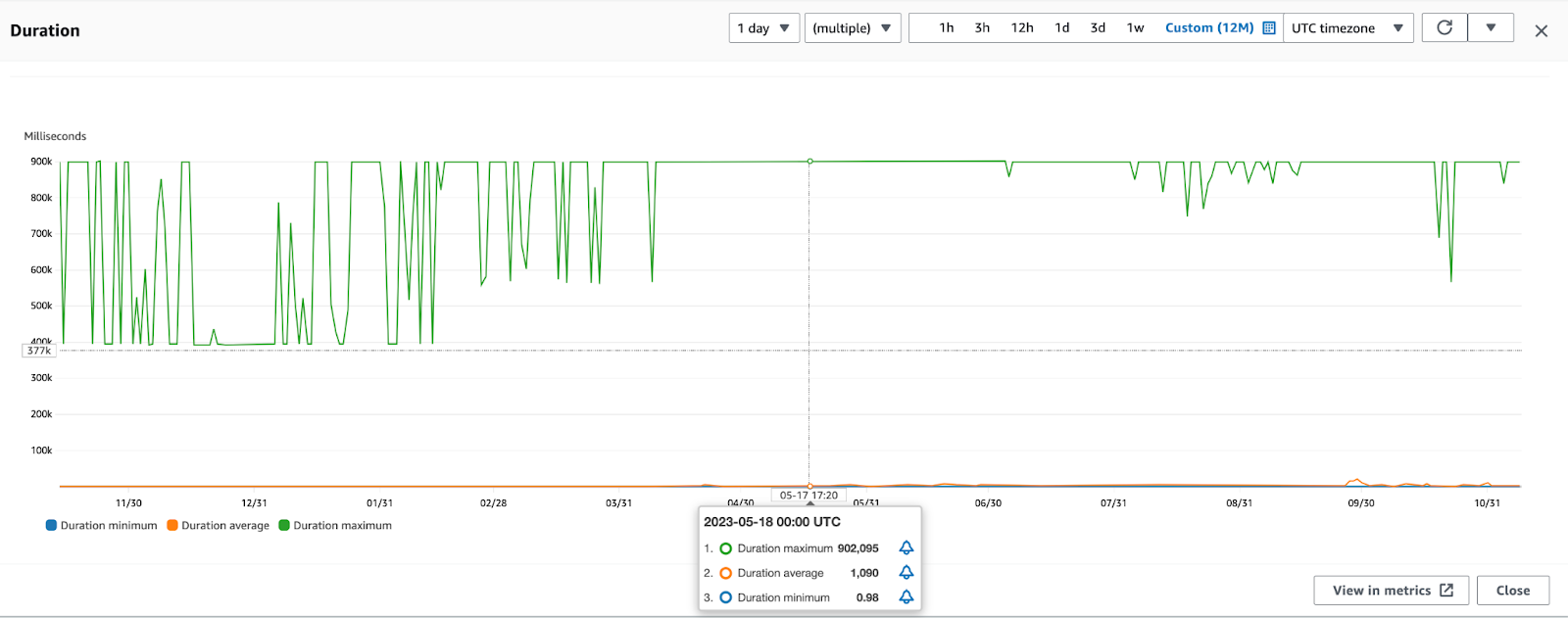This screenshot has width=1568, height=618.
Task: Click the Duration average tooltip circle marker
Action: (x=726, y=573)
